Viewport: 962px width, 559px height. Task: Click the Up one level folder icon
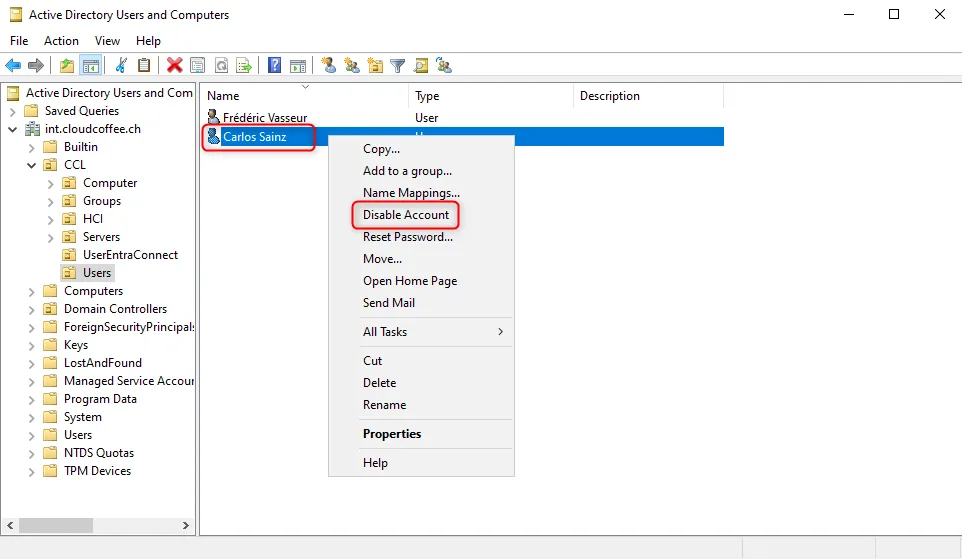67,66
